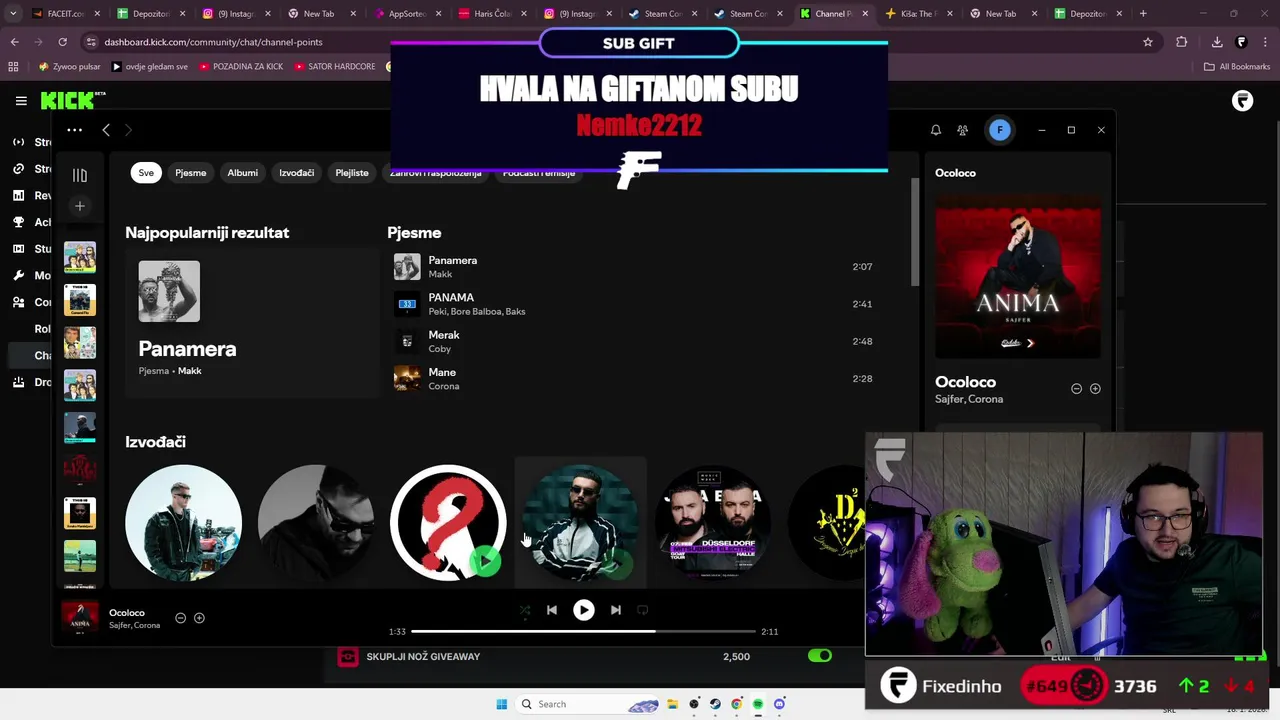1280x720 pixels.
Task: Select Sve filter chip
Action: 146,173
